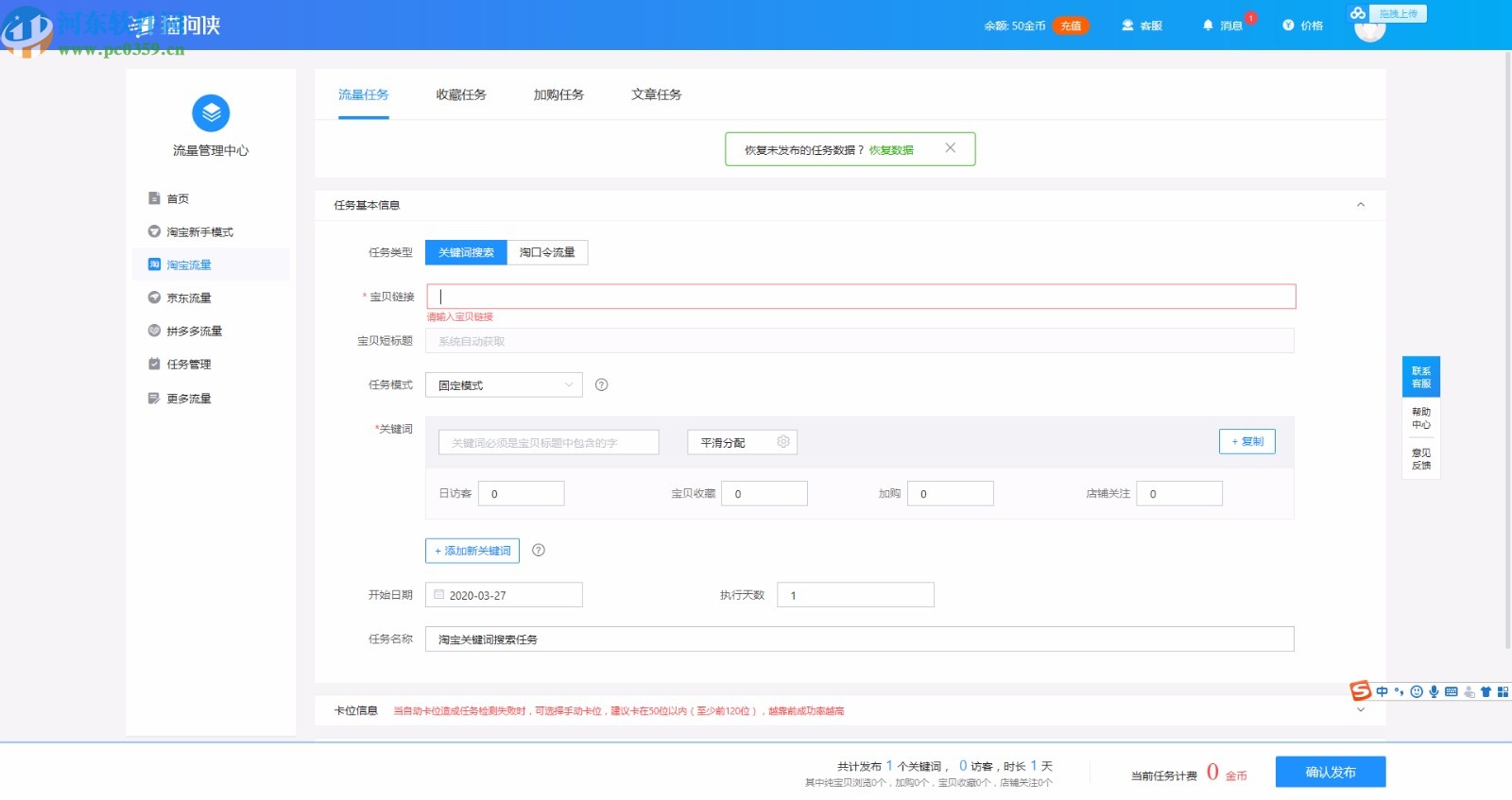Viewport: 1512px width, 800px height.
Task: Click the 拼多多流量 sidebar icon
Action: pos(154,331)
